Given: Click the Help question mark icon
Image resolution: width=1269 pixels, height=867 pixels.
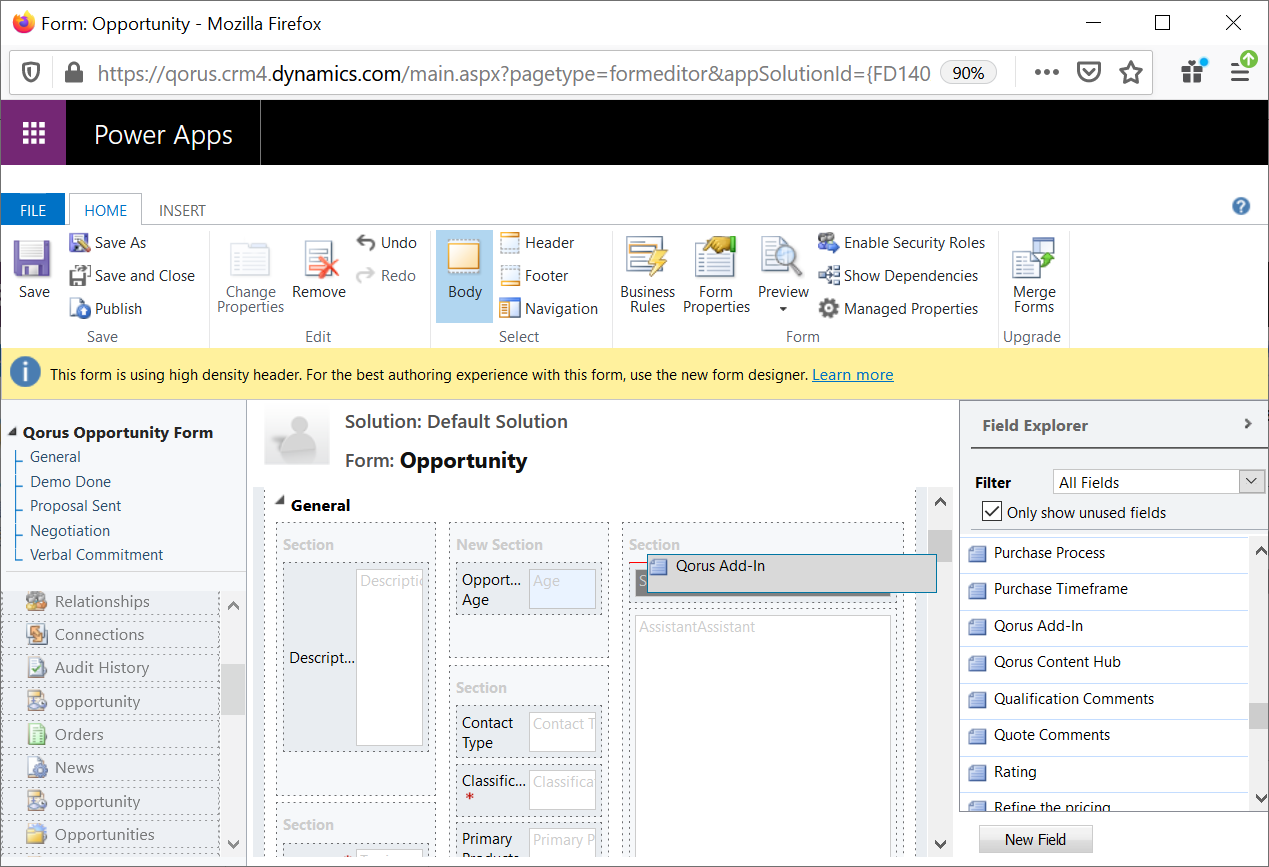Looking at the screenshot, I should click(1240, 207).
